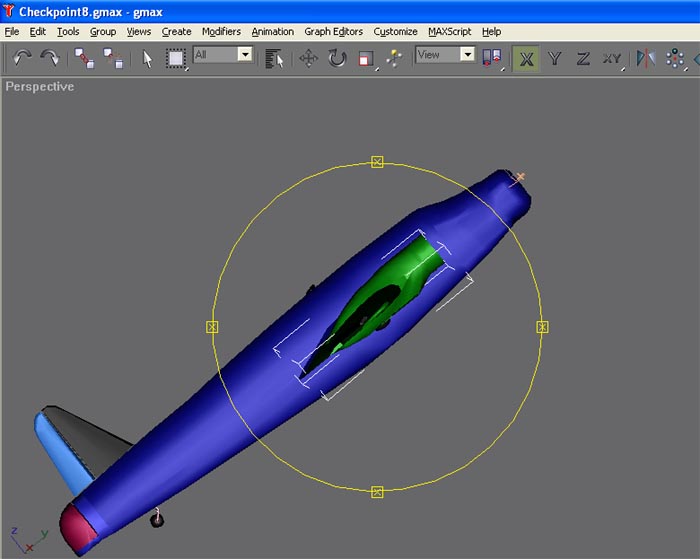Viewport: 700px width, 559px height.
Task: Click the Mirror Selected Objects icon
Action: point(646,58)
